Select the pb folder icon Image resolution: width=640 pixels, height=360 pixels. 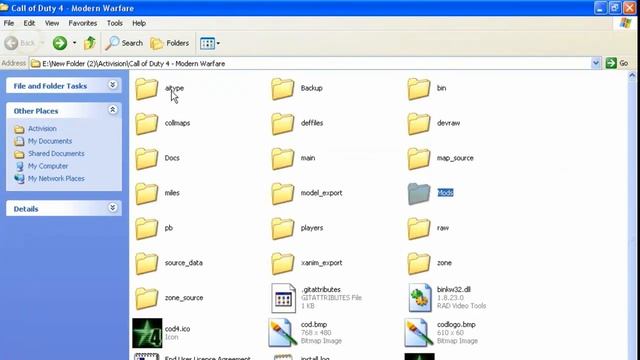click(147, 229)
